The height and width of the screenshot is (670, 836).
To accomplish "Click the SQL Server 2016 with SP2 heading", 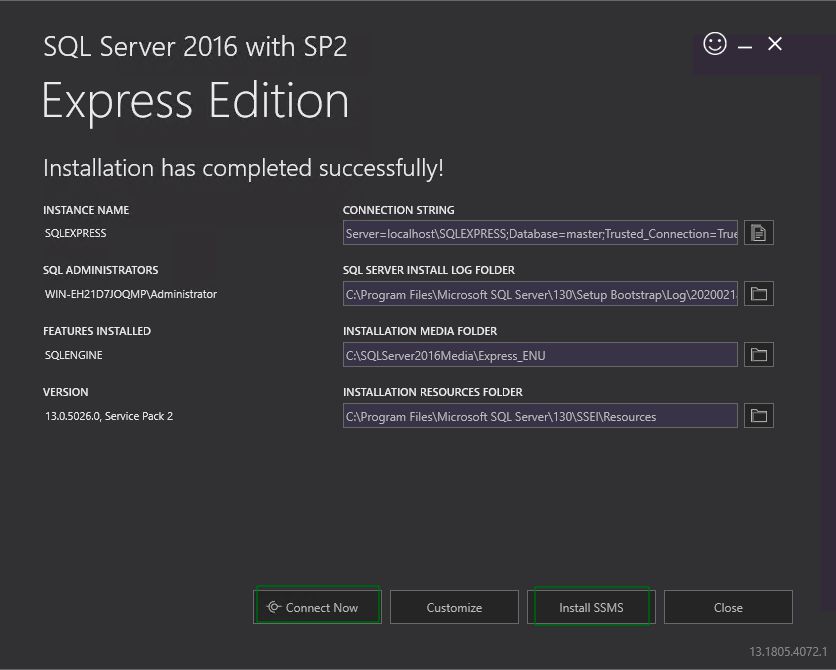I will pos(195,46).
